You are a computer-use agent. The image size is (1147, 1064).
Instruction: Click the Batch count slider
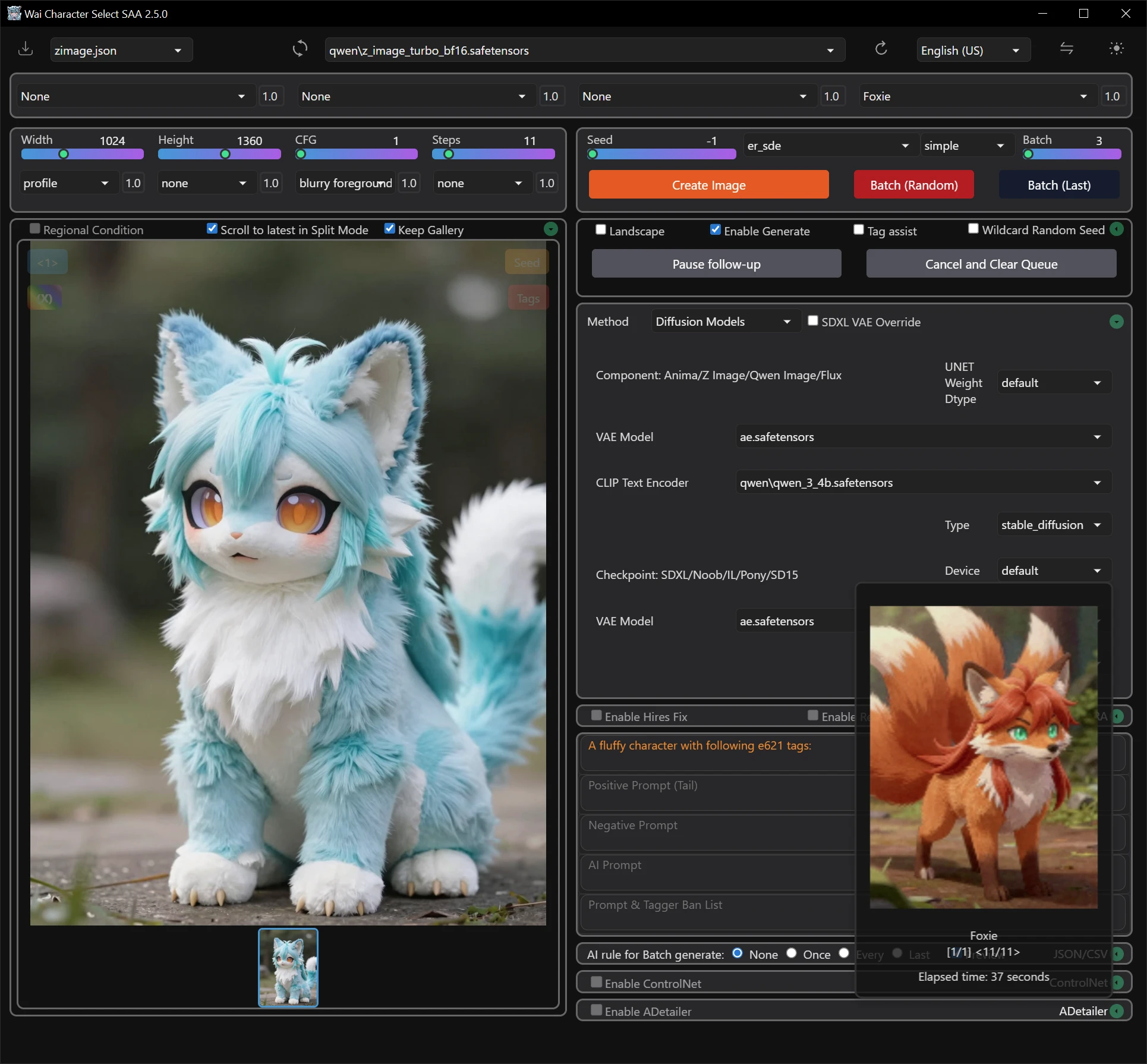[x=1072, y=154]
